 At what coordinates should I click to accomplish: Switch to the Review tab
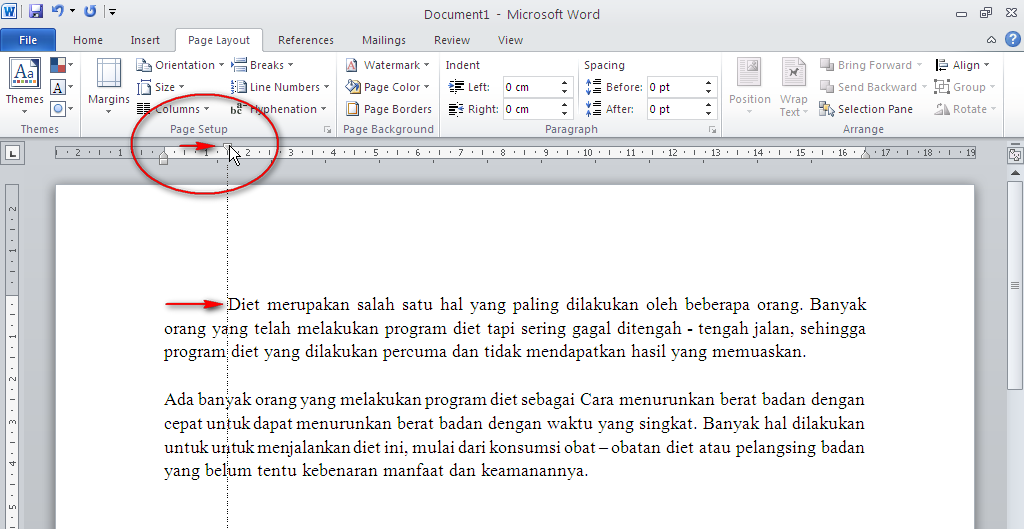pyautogui.click(x=452, y=40)
